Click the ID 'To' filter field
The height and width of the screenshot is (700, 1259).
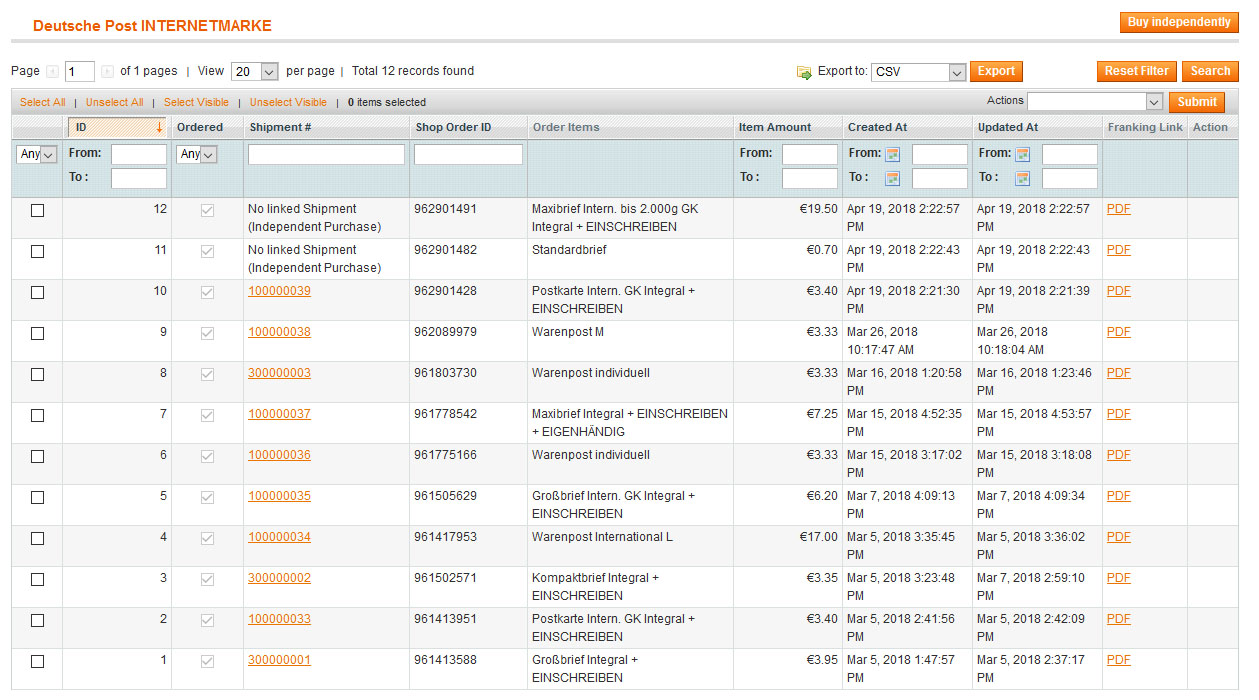click(x=139, y=178)
